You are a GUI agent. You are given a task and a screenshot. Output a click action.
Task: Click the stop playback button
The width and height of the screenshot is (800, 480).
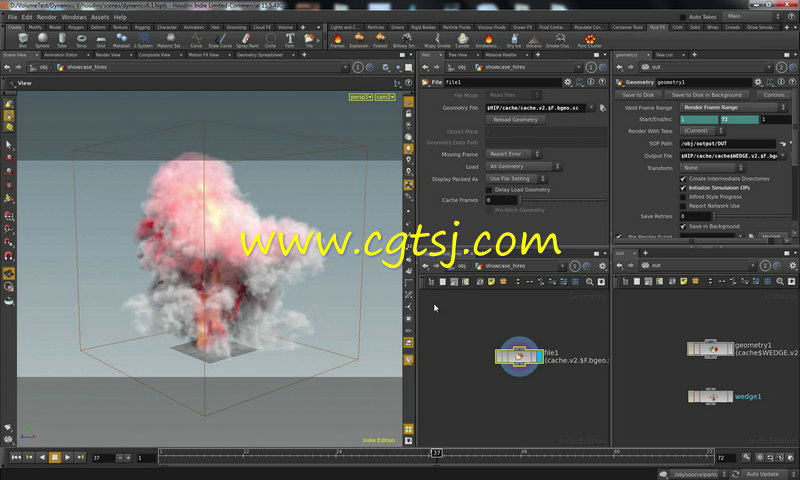point(55,458)
